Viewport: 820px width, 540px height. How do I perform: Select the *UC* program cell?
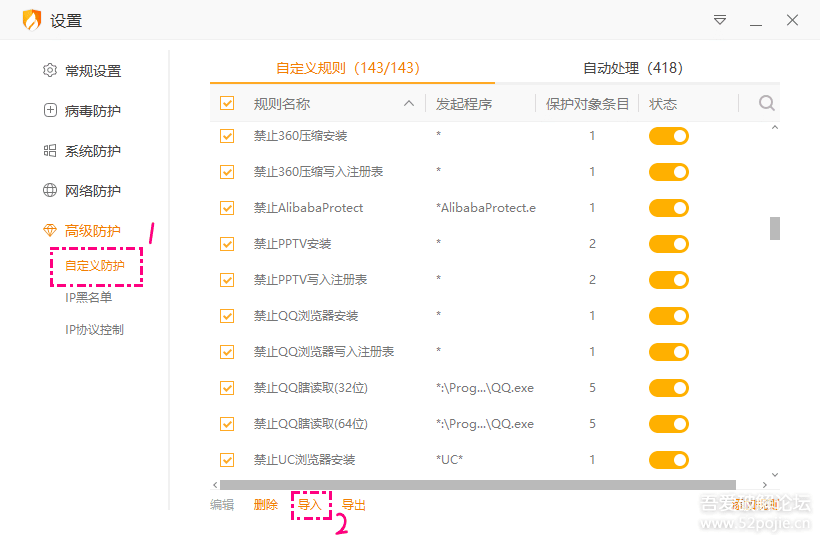(449, 460)
